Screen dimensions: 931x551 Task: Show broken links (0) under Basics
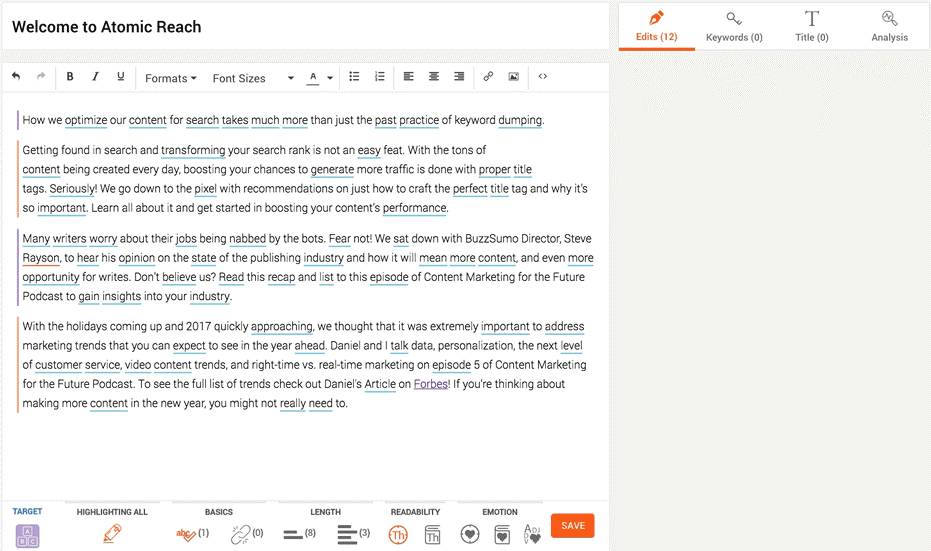[x=246, y=534]
